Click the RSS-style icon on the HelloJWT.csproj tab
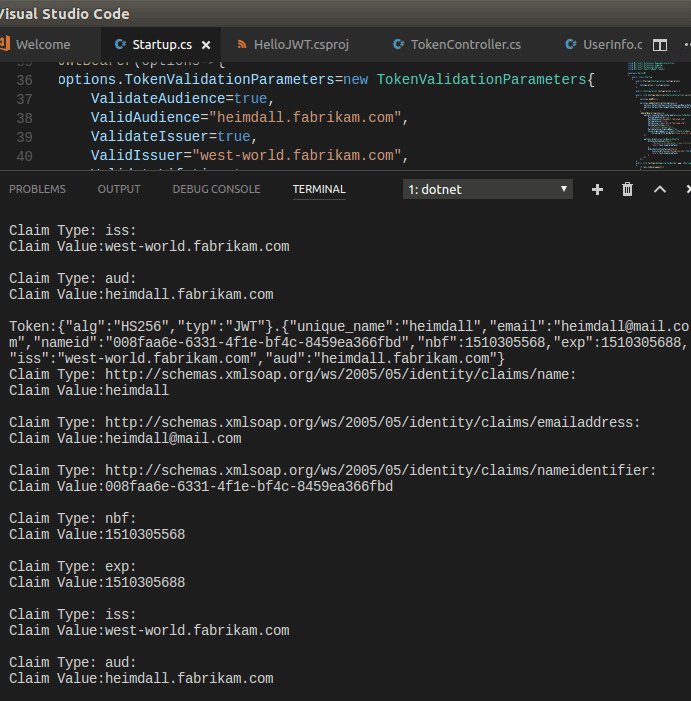691x701 pixels. 242,45
